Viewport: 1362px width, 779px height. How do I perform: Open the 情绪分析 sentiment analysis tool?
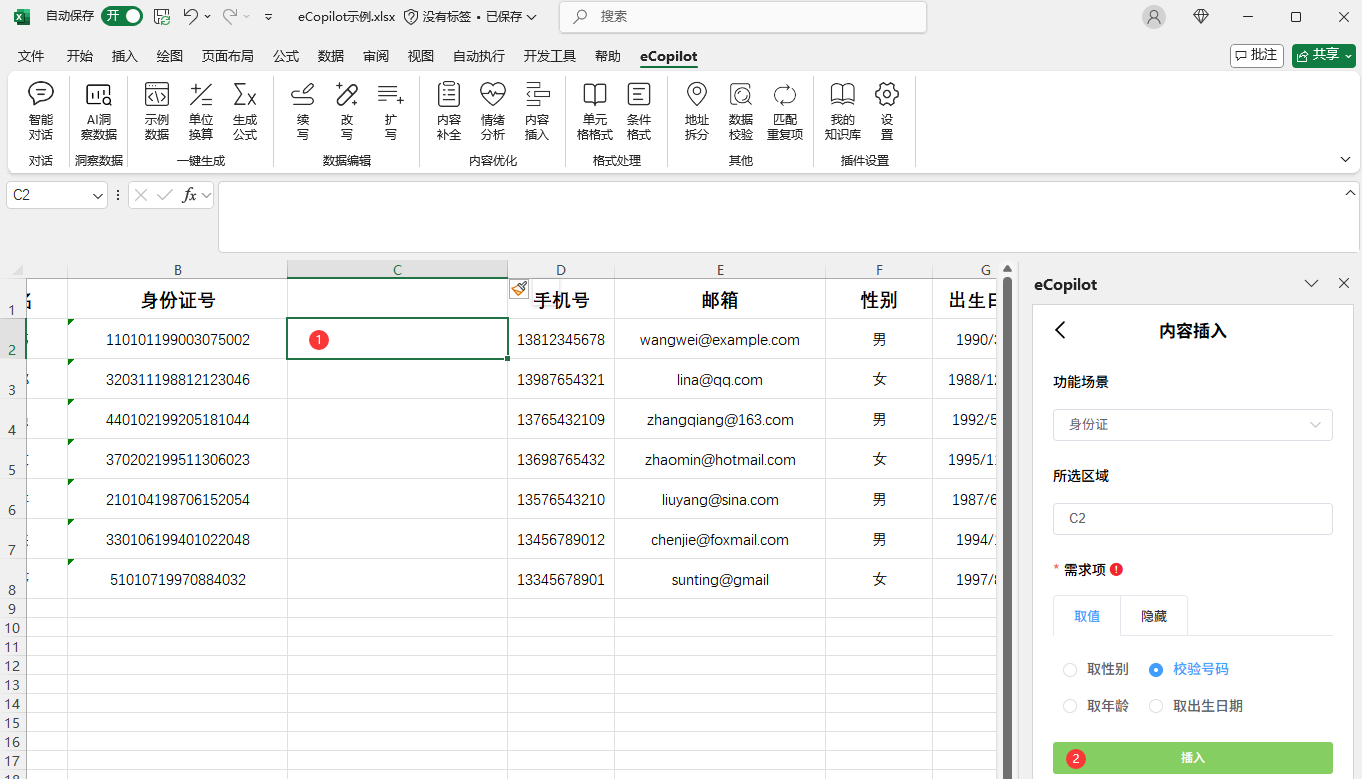pyautogui.click(x=493, y=110)
